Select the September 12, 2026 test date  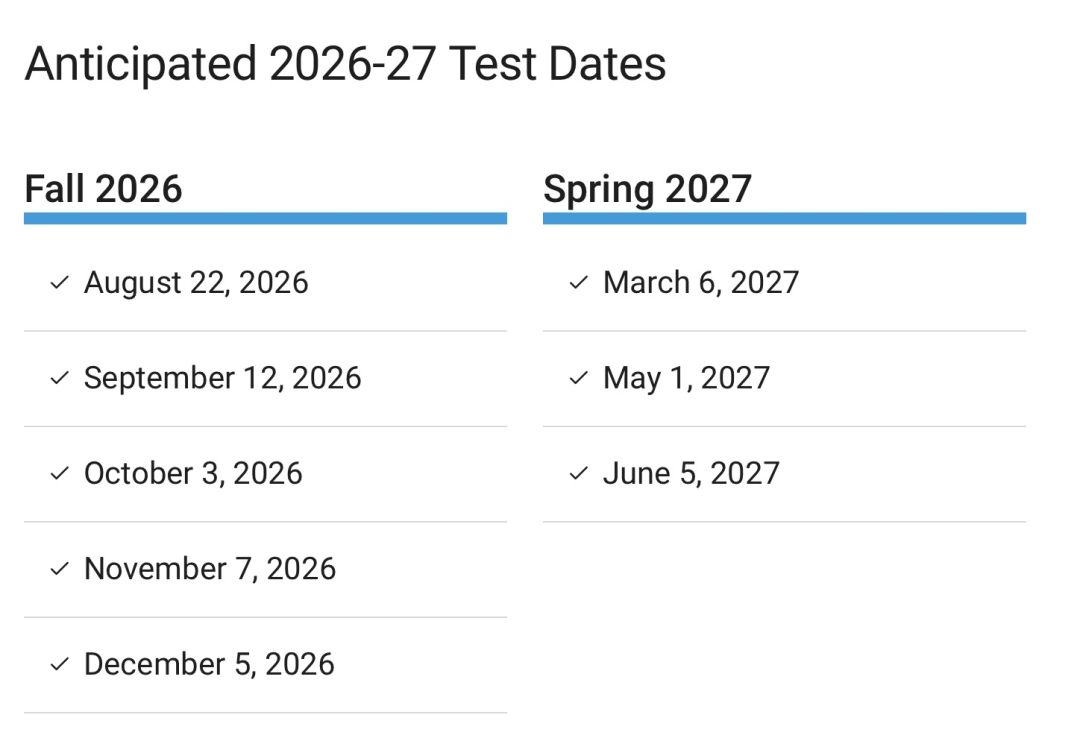coord(222,378)
